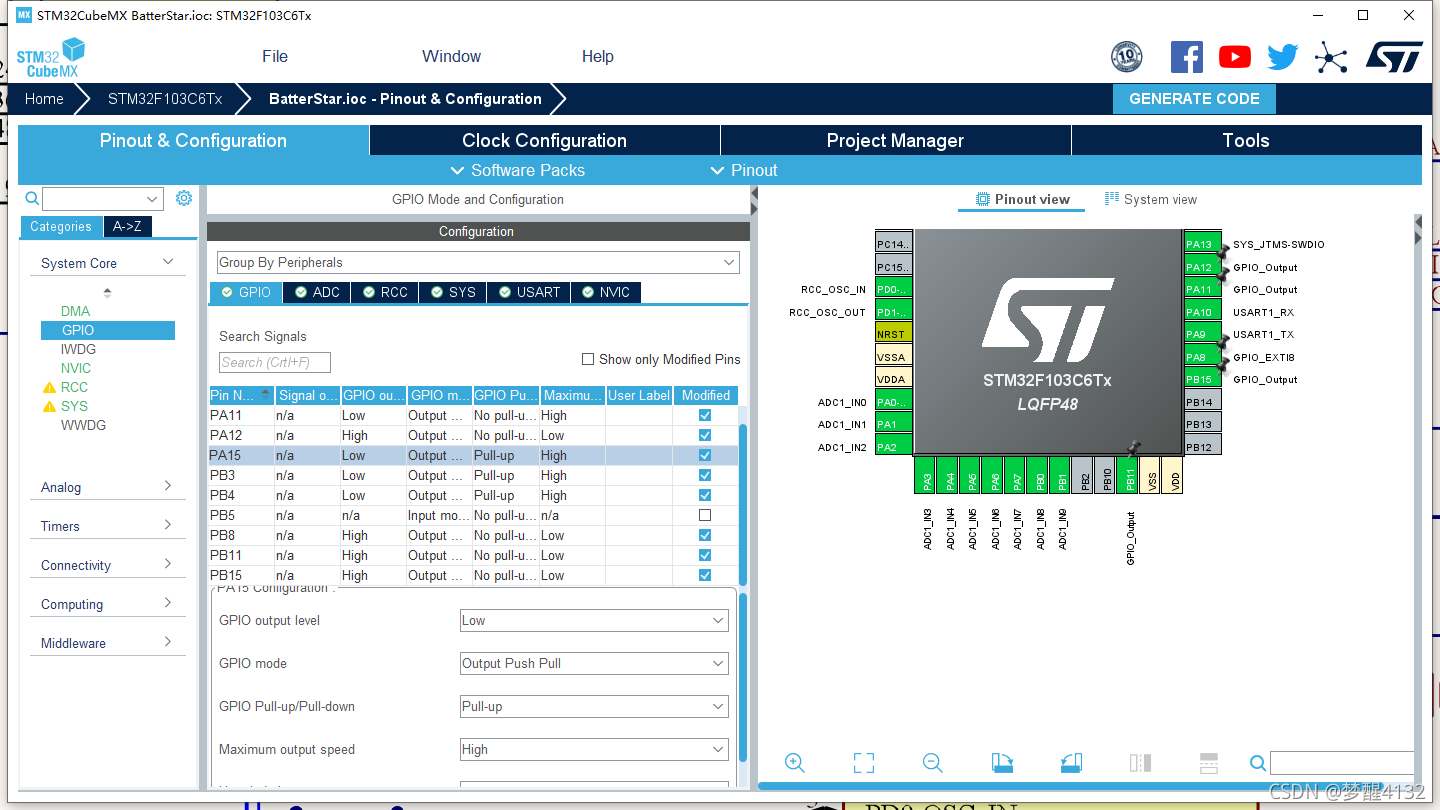This screenshot has width=1440, height=810.
Task: Select the ADC peripheral tab
Action: click(x=316, y=292)
